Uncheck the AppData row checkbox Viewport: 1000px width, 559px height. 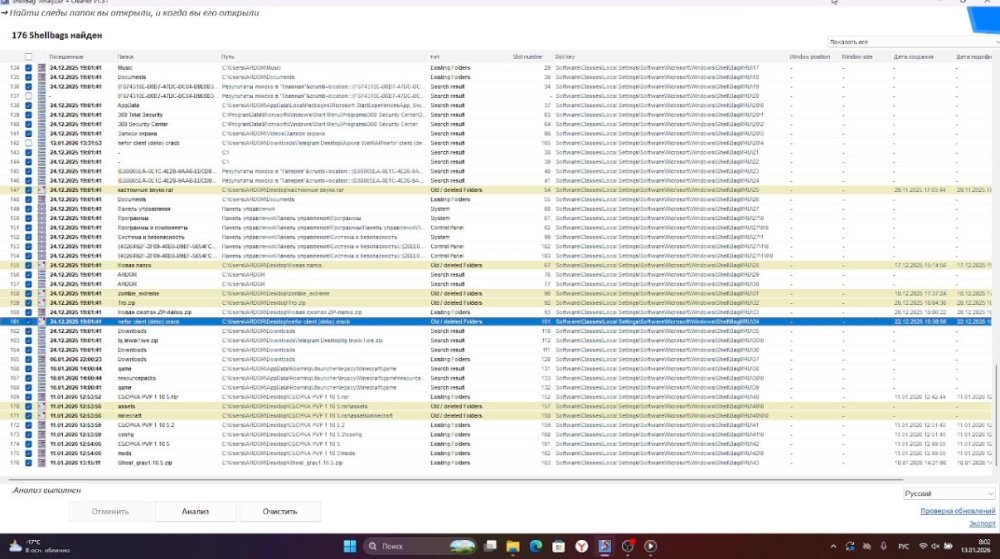point(29,105)
